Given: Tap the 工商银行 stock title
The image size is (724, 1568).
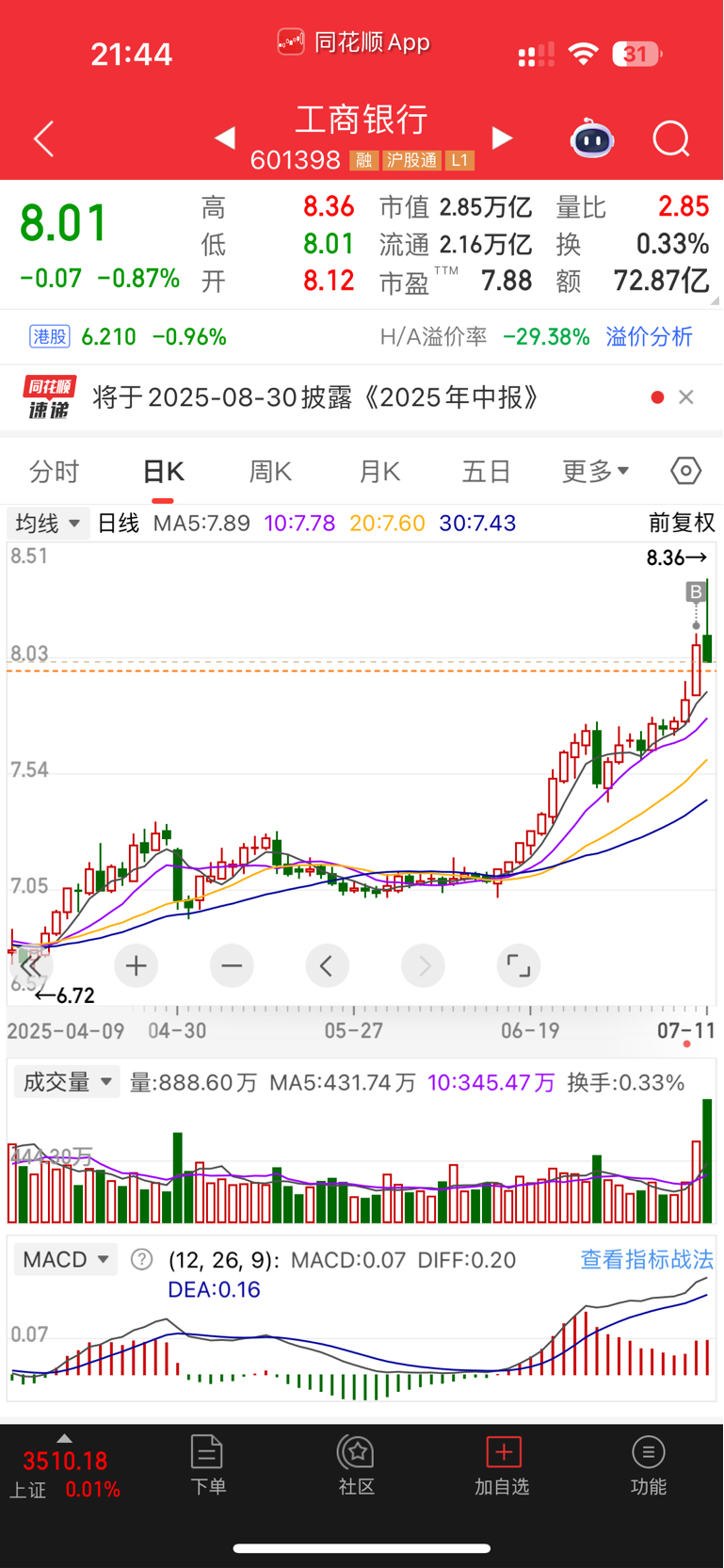Looking at the screenshot, I should click(x=362, y=120).
